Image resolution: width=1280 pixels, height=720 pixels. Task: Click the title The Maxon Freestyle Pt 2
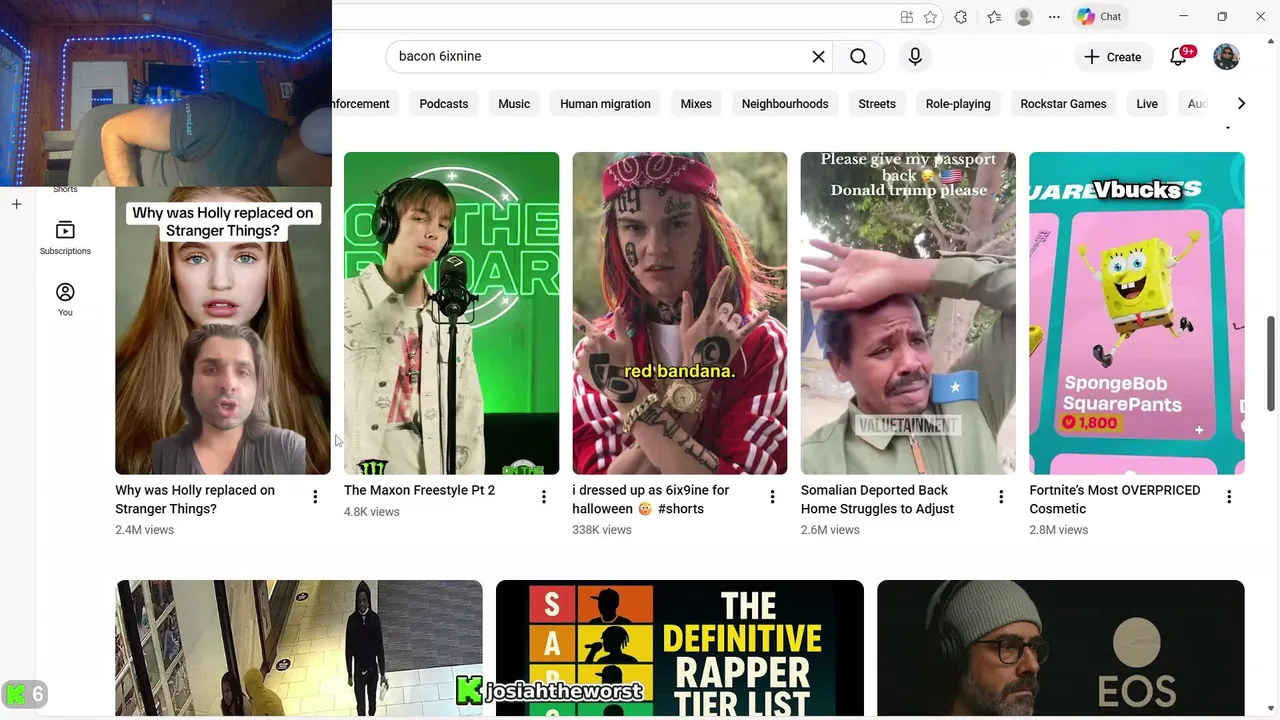[419, 491]
